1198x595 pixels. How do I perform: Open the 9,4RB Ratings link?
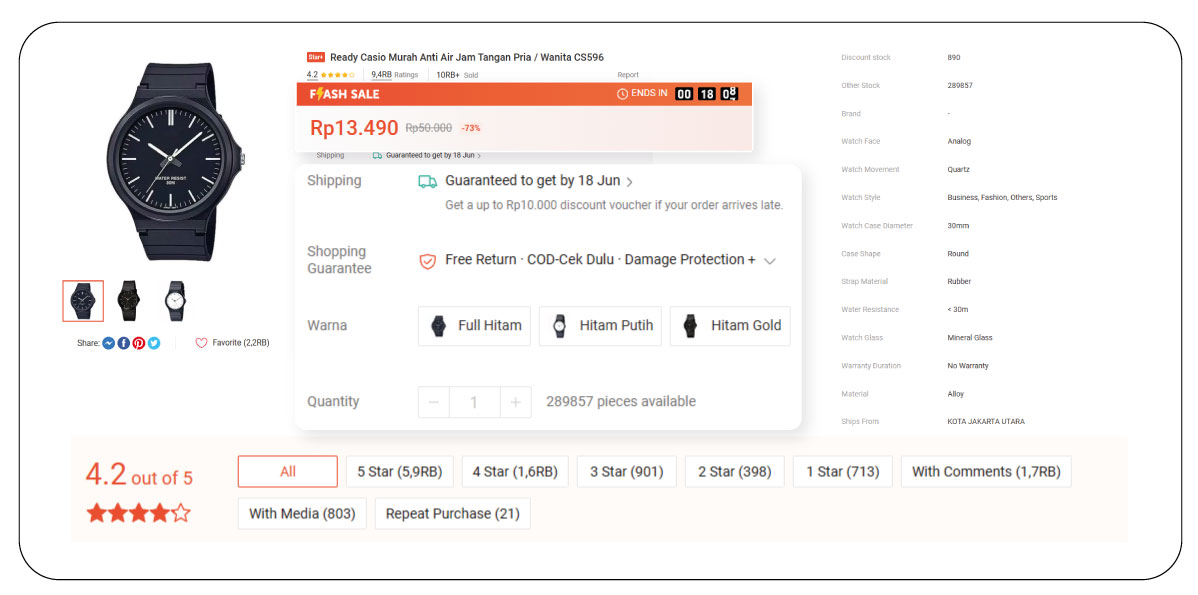[x=382, y=74]
